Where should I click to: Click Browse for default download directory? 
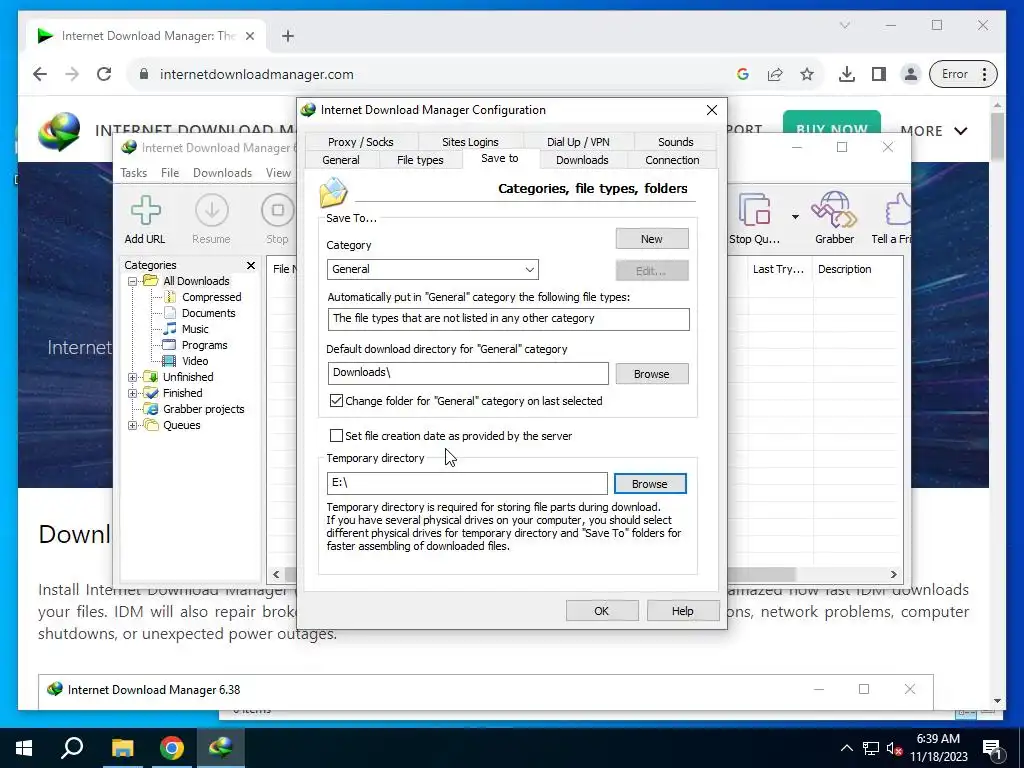(652, 374)
